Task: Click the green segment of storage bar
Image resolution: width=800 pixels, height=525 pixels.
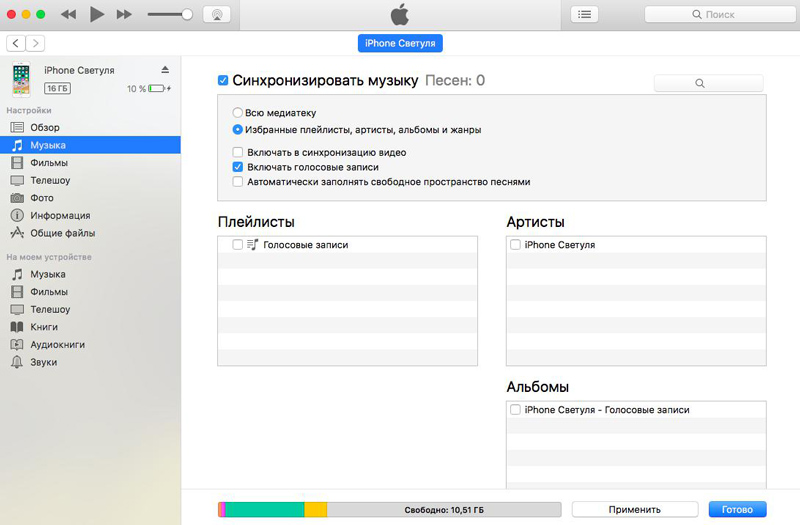Action: tap(265, 509)
